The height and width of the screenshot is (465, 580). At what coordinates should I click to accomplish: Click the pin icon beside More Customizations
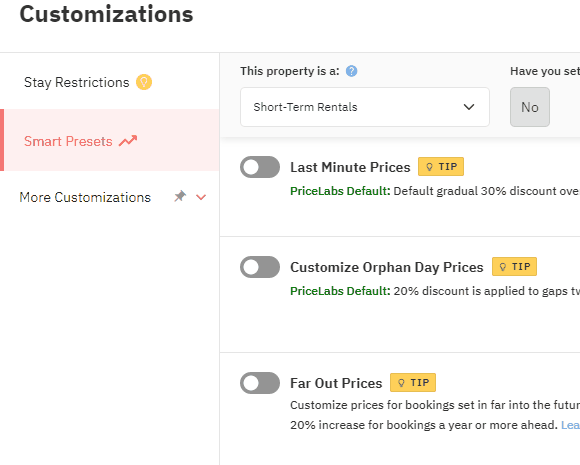click(x=180, y=196)
